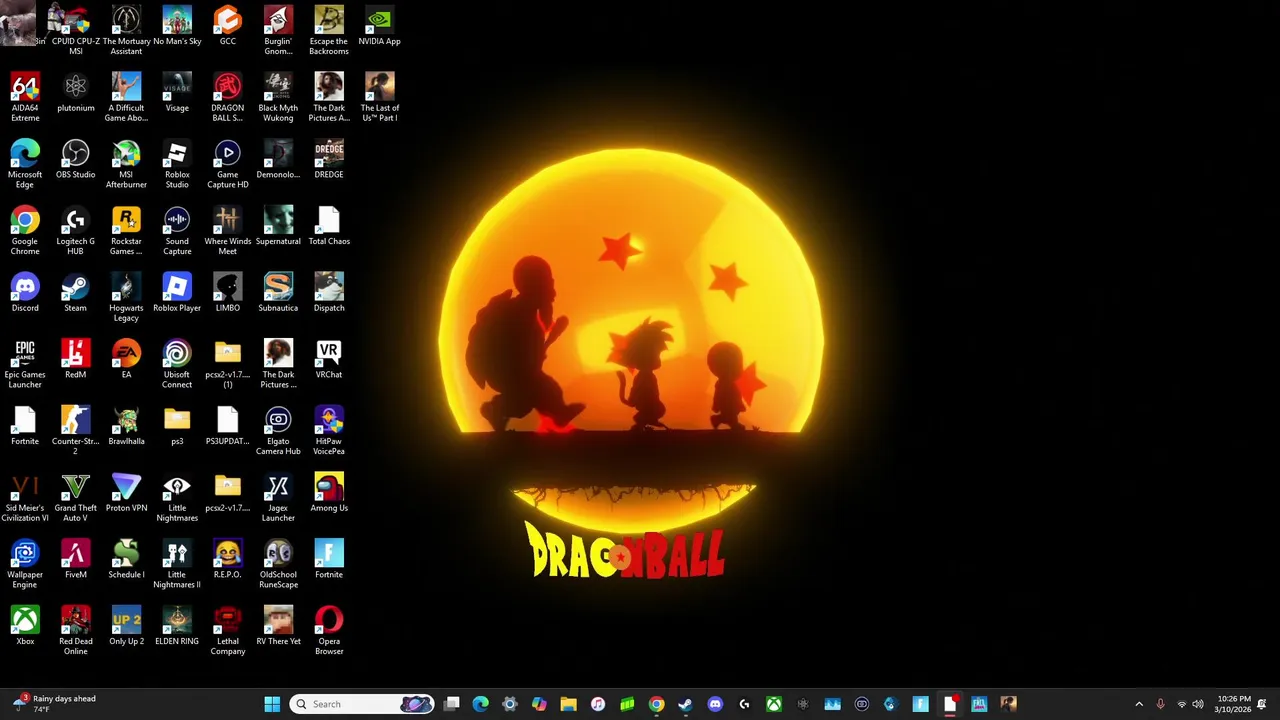Viewport: 1280px width, 720px height.
Task: Select DREDGE game icon
Action: pyautogui.click(x=329, y=160)
